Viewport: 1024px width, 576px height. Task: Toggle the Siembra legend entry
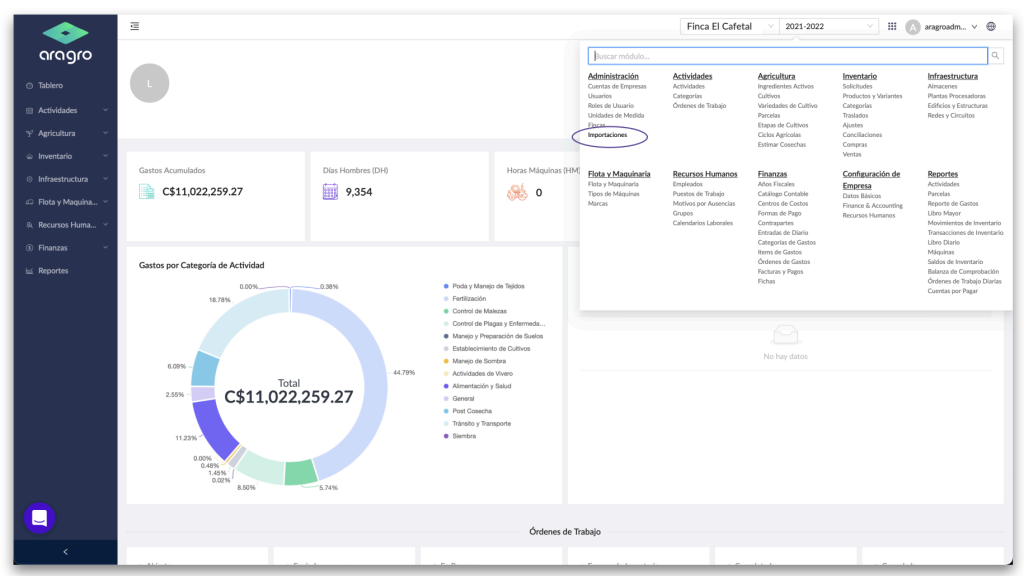460,436
